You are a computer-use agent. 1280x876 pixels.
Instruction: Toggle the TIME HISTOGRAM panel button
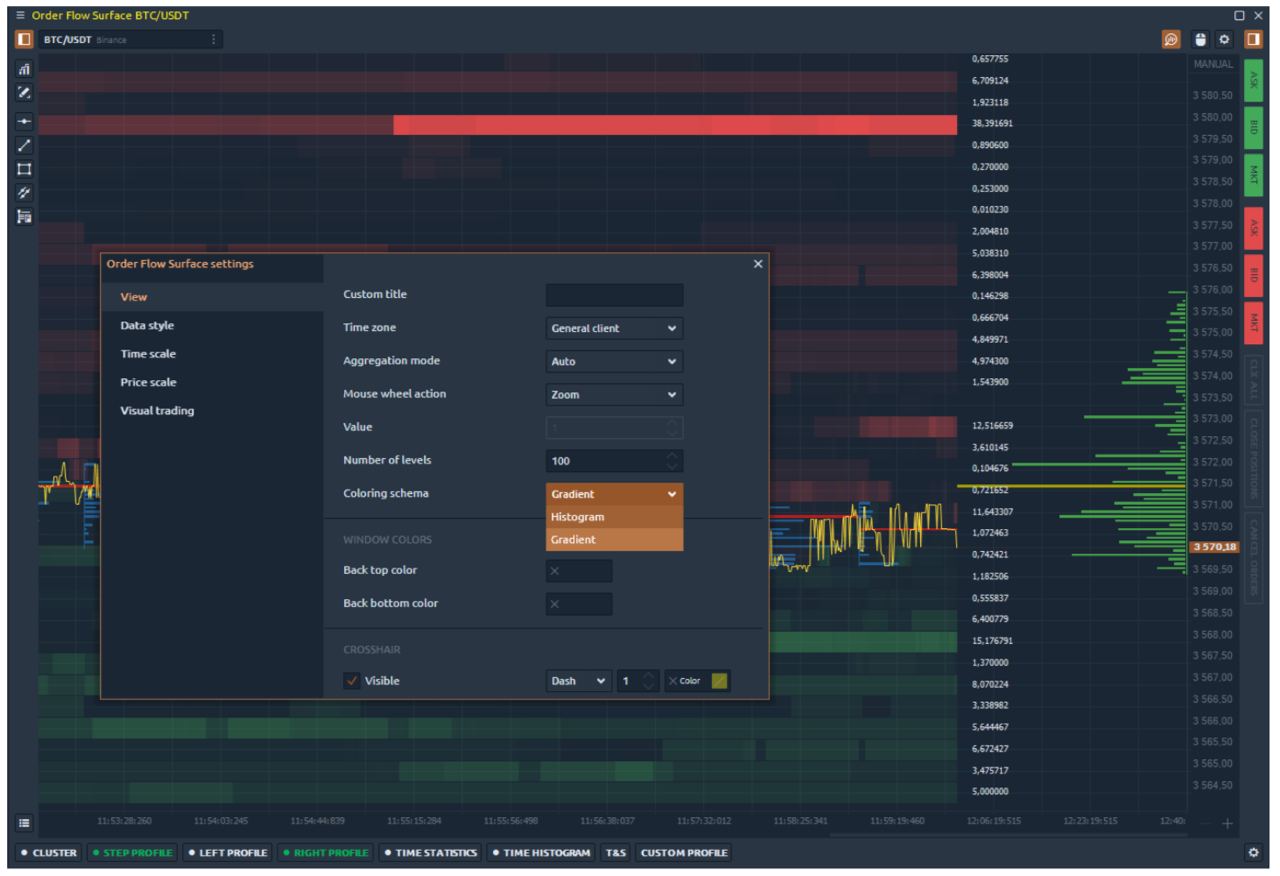tap(543, 853)
